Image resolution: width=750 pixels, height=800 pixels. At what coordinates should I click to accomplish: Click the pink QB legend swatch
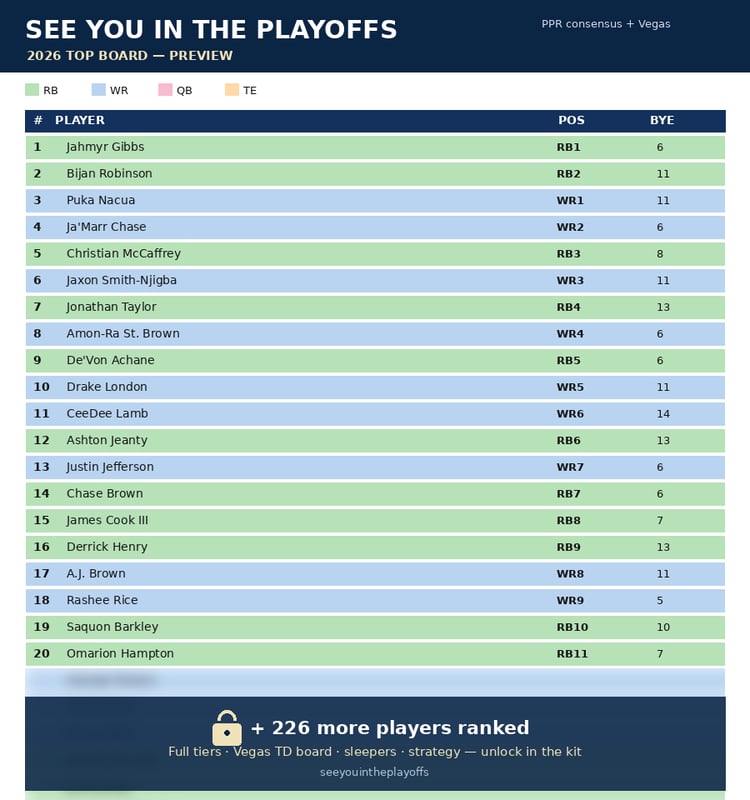165,90
